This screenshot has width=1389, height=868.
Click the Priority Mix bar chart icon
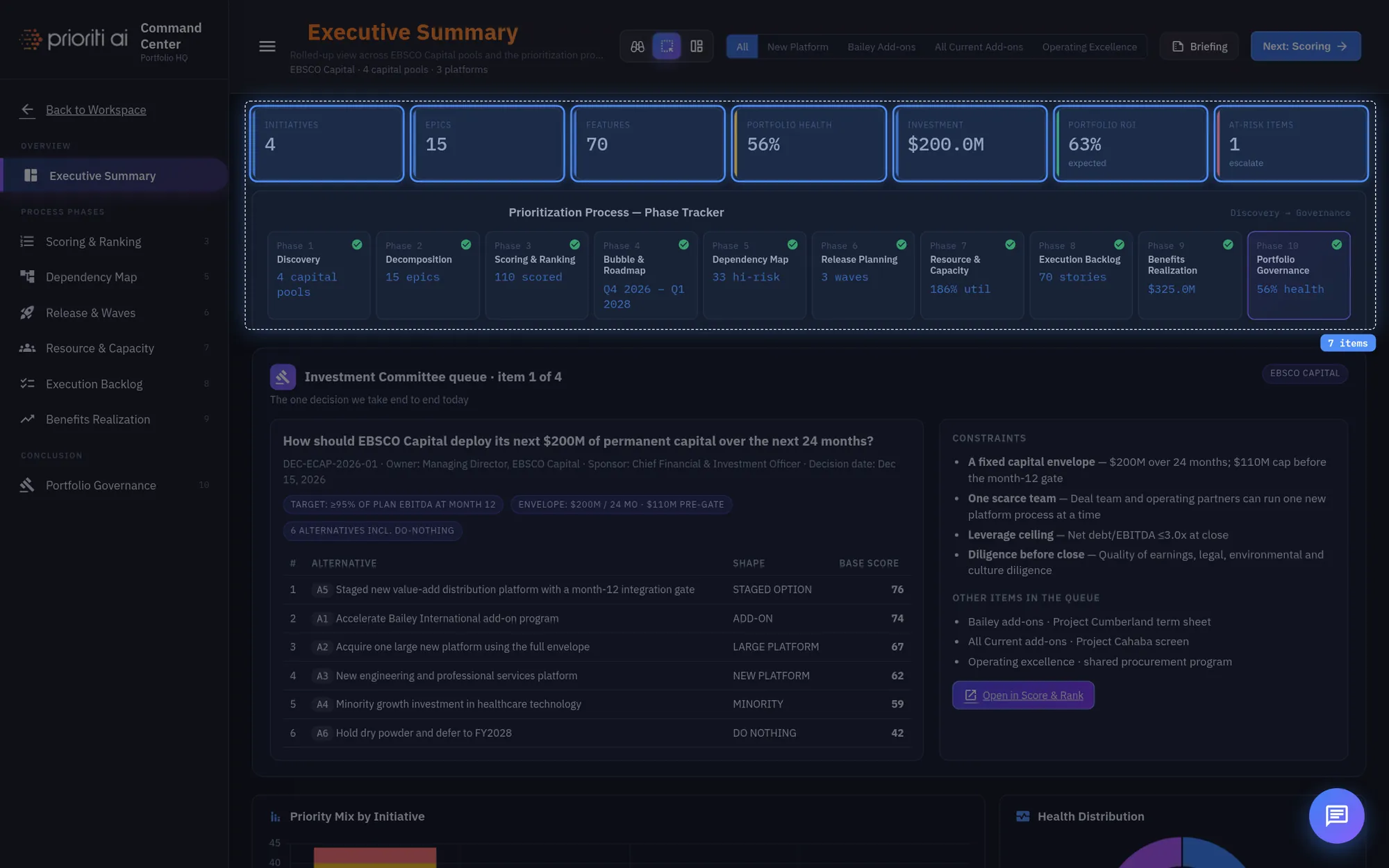tap(276, 817)
